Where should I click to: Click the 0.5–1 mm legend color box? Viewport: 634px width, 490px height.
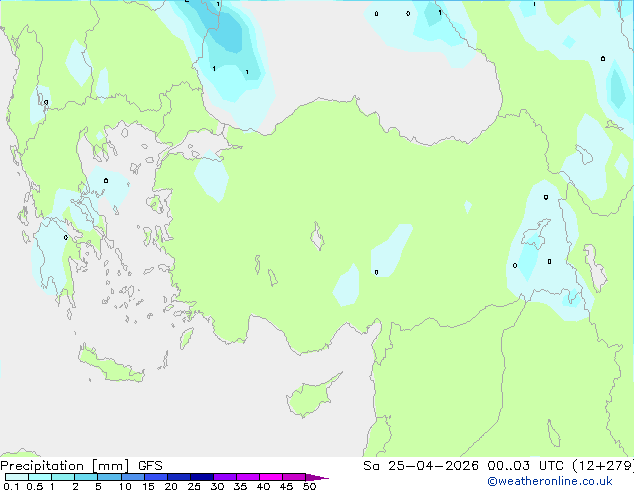40,477
